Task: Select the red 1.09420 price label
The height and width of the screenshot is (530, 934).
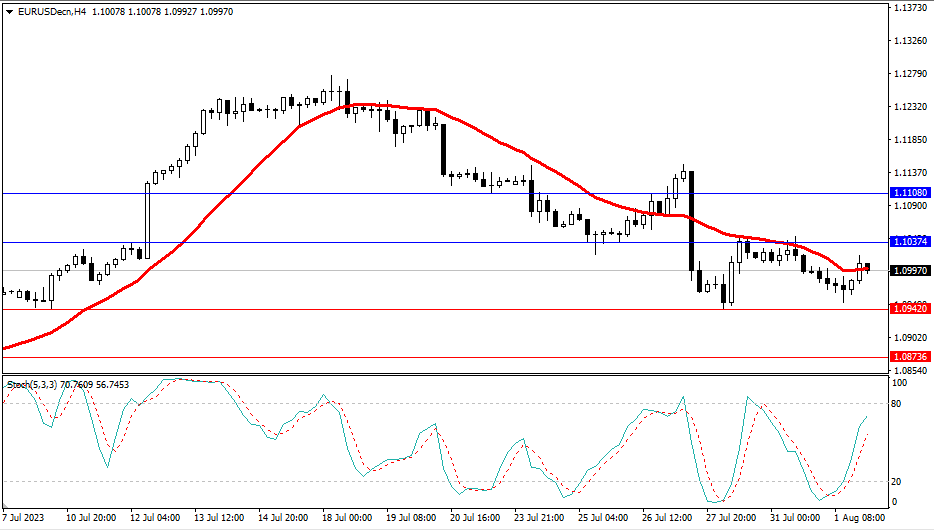Action: (909, 309)
